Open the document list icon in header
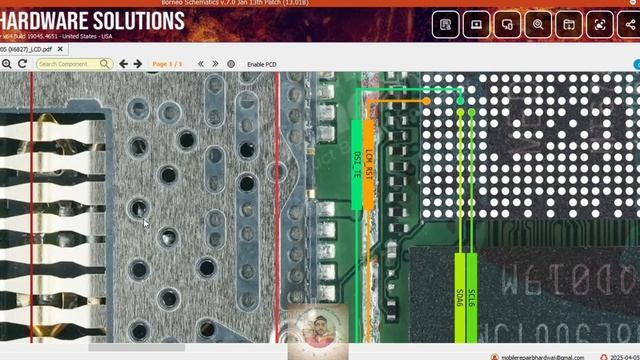Viewport: 640px width, 360px height. coord(445,24)
